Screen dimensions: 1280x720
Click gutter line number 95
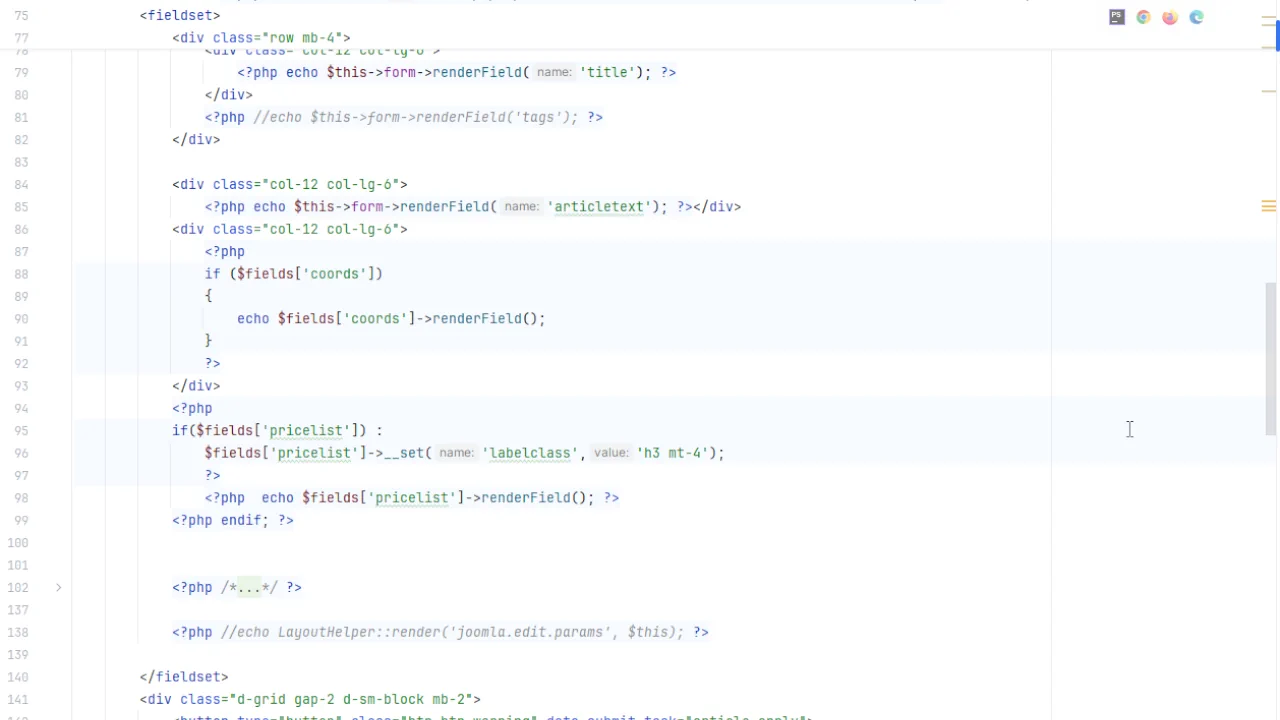(x=21, y=431)
